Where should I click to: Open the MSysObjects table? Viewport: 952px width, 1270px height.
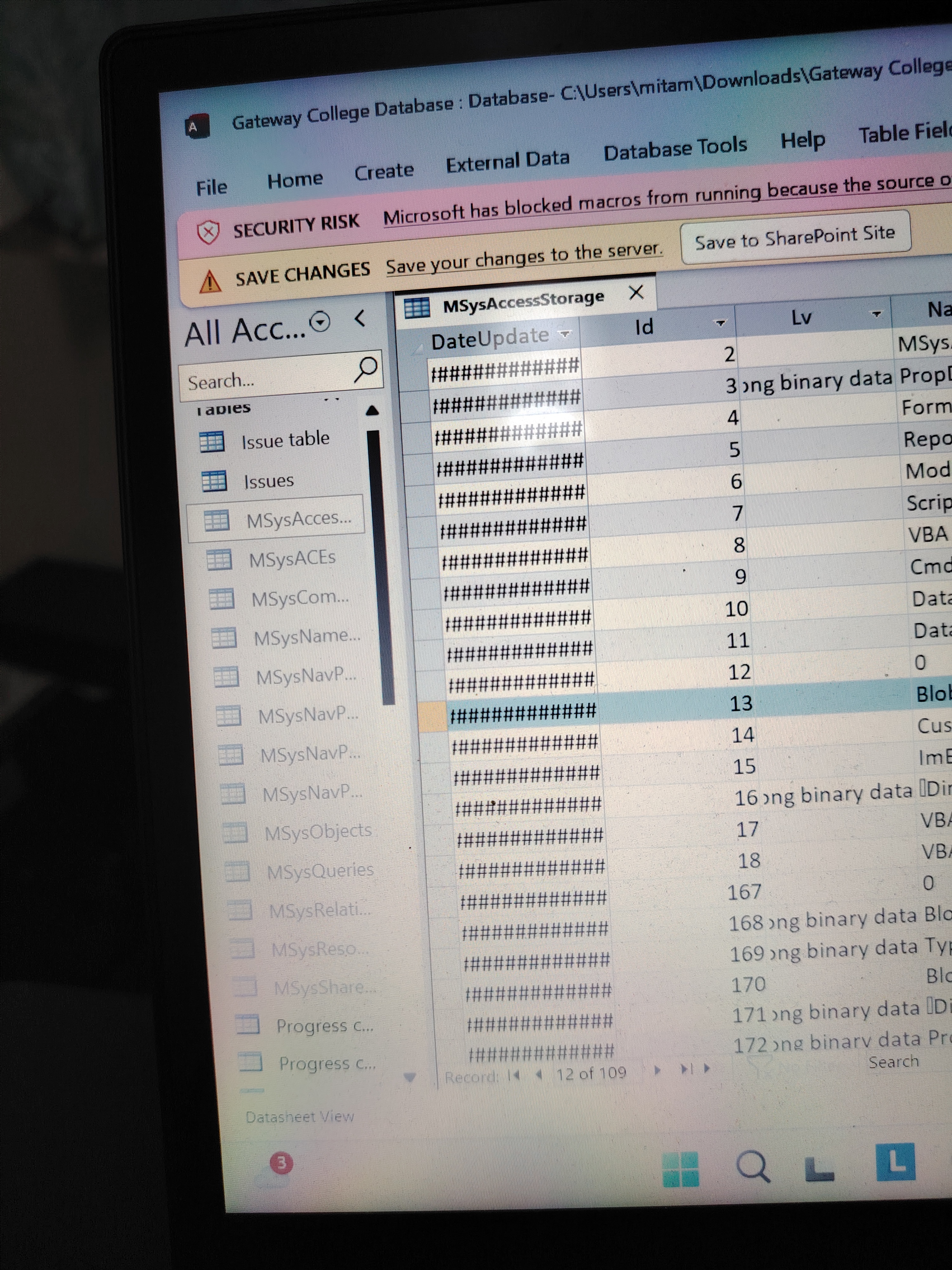pyautogui.click(x=318, y=831)
